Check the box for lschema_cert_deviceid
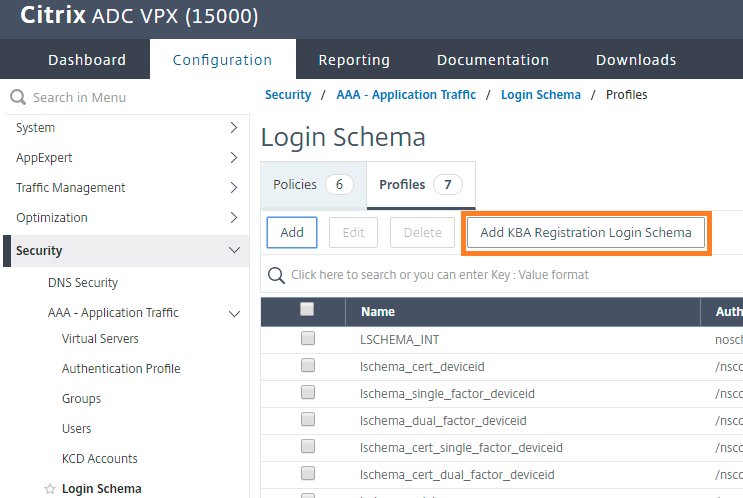 (x=308, y=365)
